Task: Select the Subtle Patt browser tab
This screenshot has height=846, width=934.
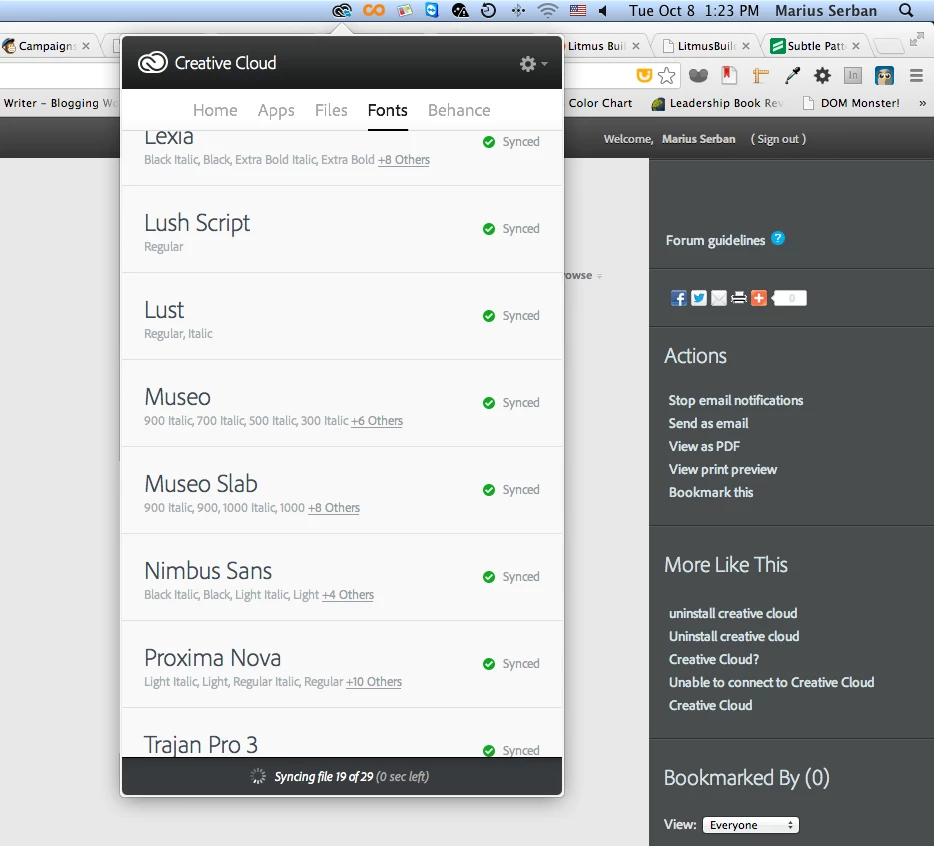Action: point(815,46)
